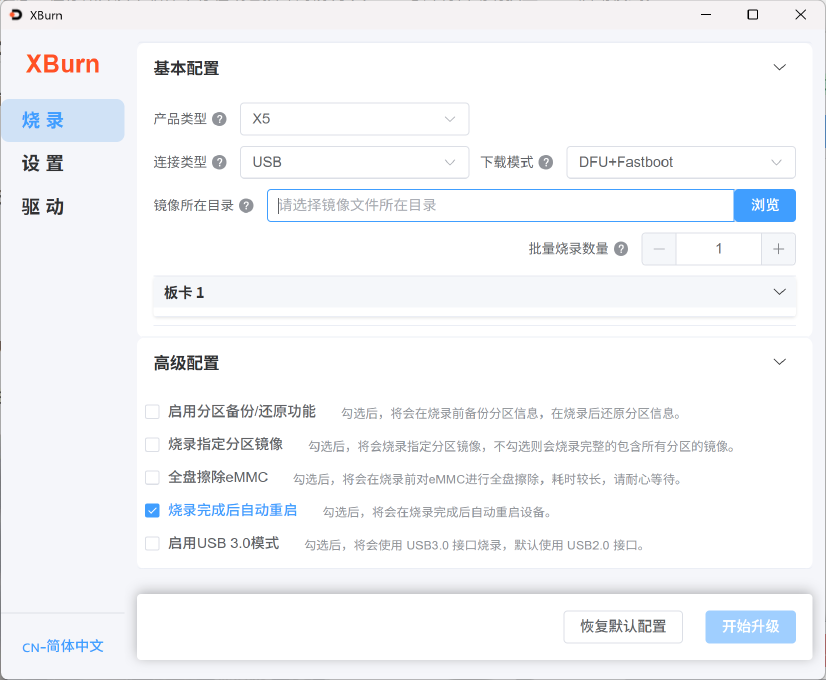
Task: Click 恢复默认配置 button
Action: click(623, 627)
